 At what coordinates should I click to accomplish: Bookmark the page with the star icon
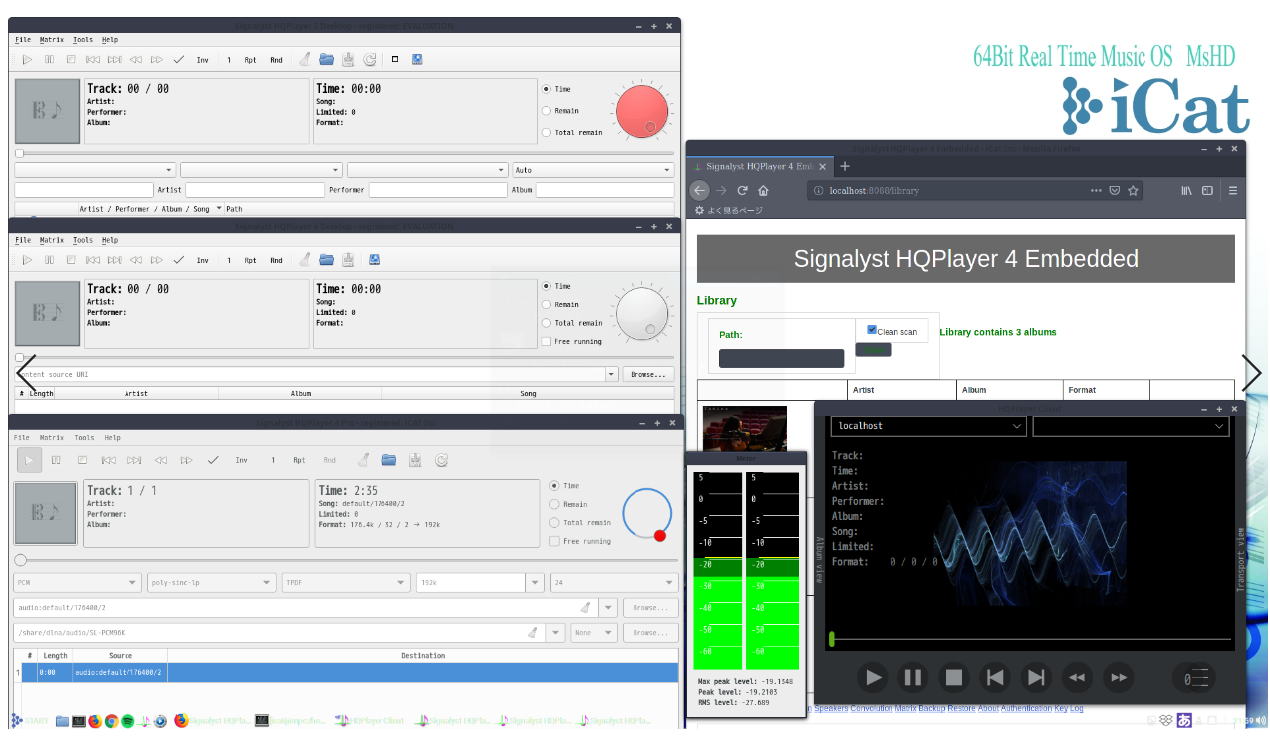pyautogui.click(x=1133, y=190)
